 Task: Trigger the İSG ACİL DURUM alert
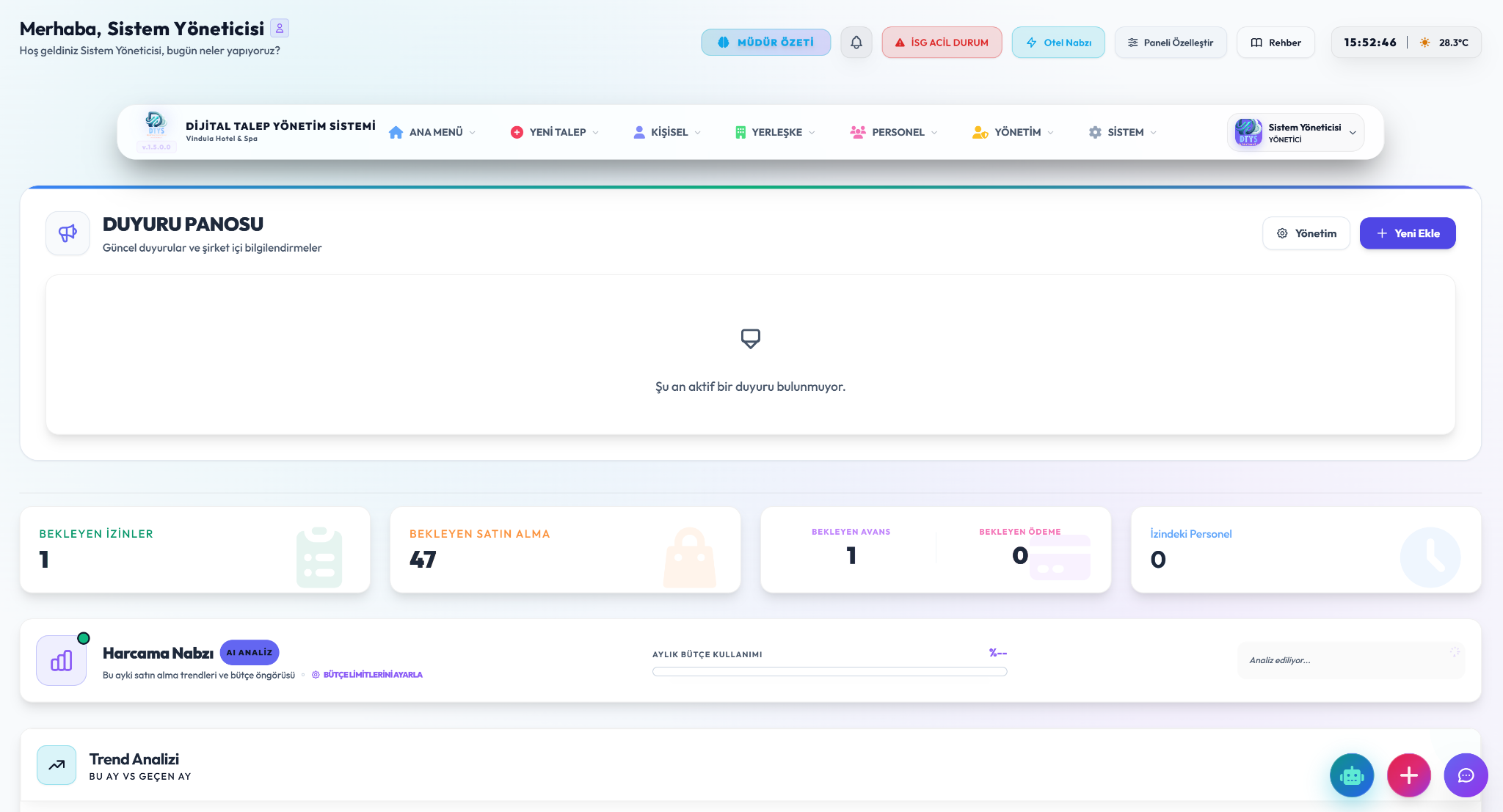click(942, 43)
